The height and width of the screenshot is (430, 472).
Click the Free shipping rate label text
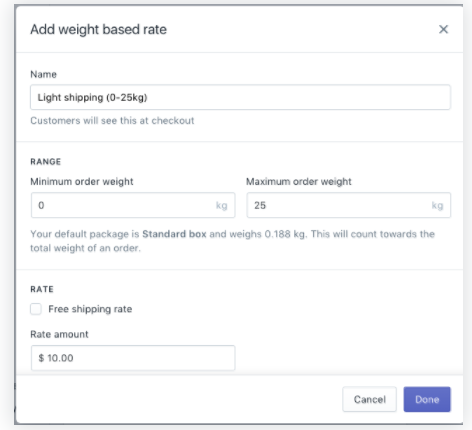tap(90, 309)
